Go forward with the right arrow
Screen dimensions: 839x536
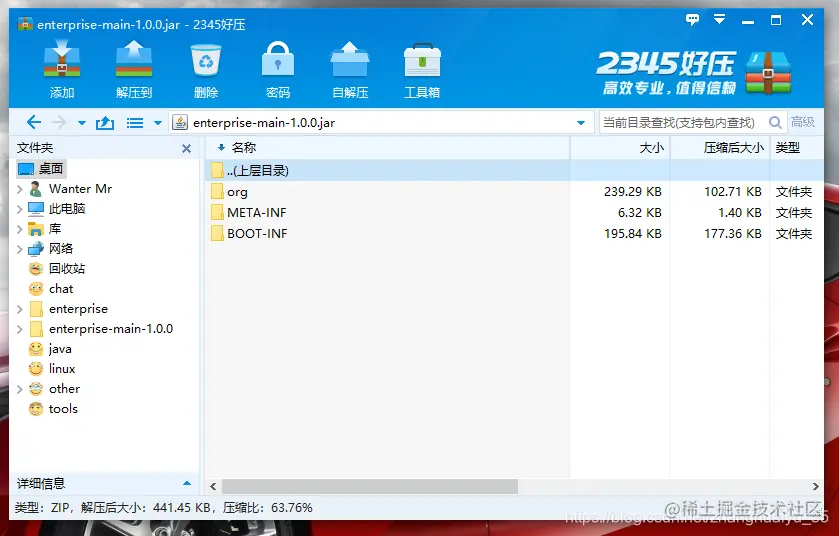point(59,122)
